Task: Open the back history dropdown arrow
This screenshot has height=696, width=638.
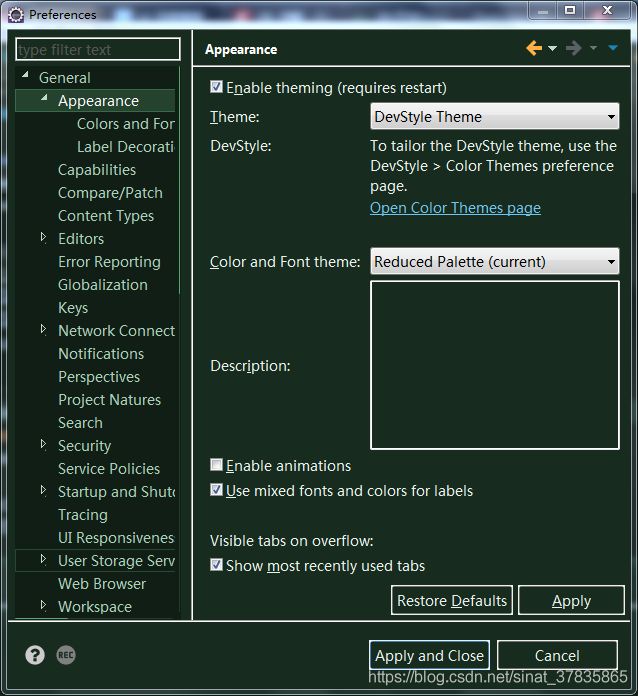Action: tap(552, 48)
